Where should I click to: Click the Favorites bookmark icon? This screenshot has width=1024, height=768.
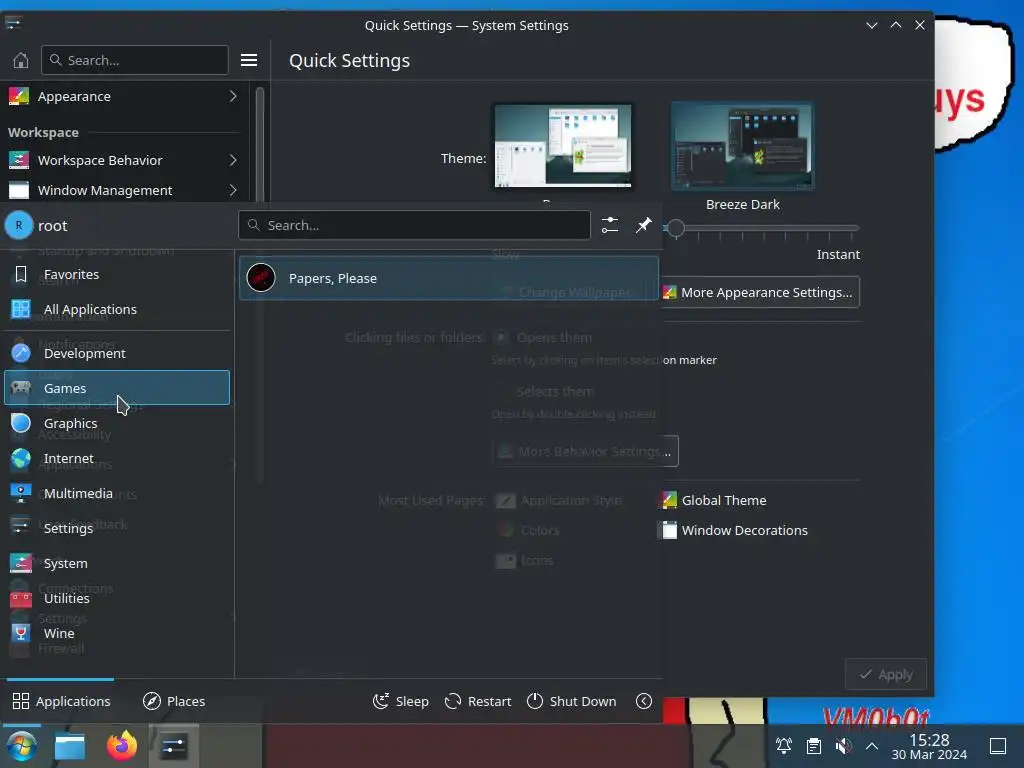pyautogui.click(x=21, y=274)
